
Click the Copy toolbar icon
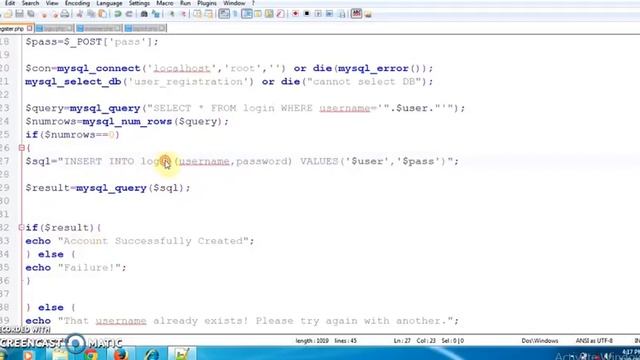click(91, 14)
